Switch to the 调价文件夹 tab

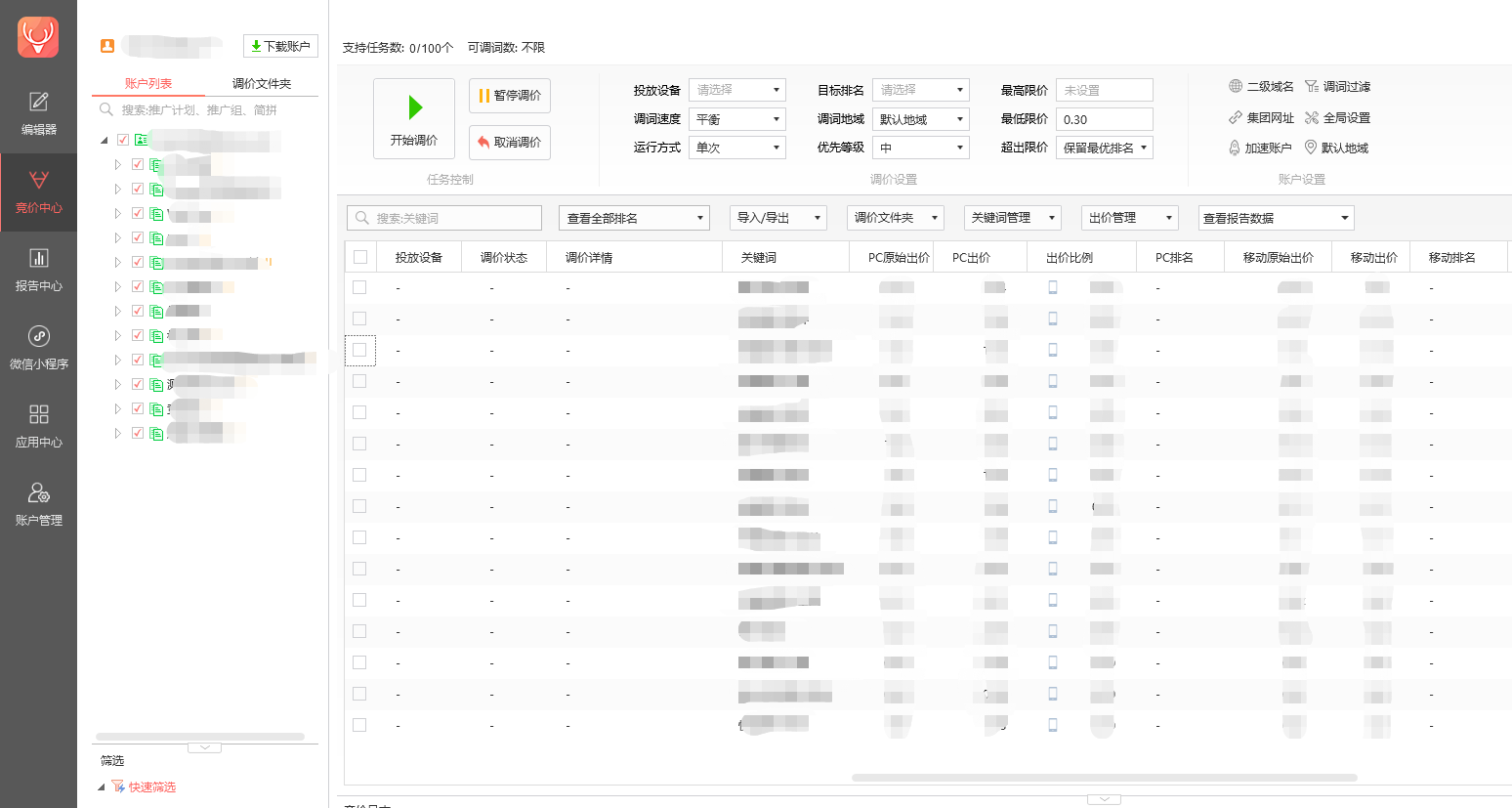[x=262, y=83]
